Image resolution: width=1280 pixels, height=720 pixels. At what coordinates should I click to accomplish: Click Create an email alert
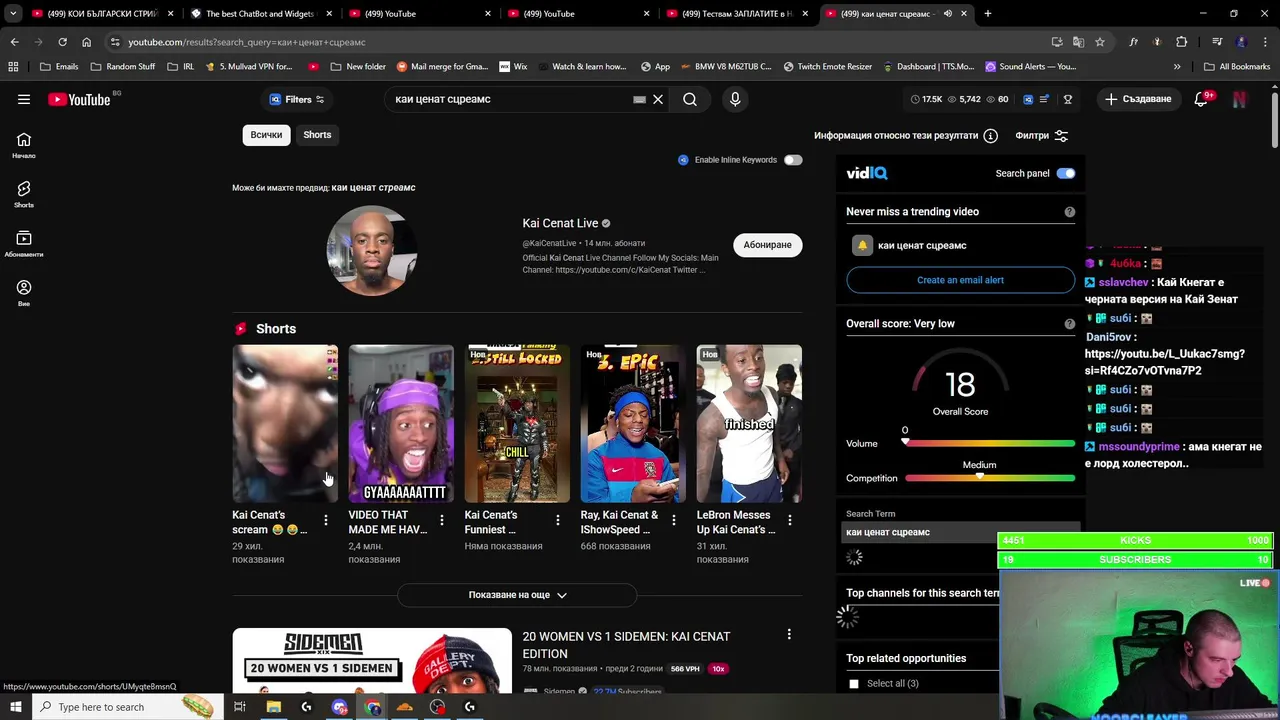coord(960,280)
